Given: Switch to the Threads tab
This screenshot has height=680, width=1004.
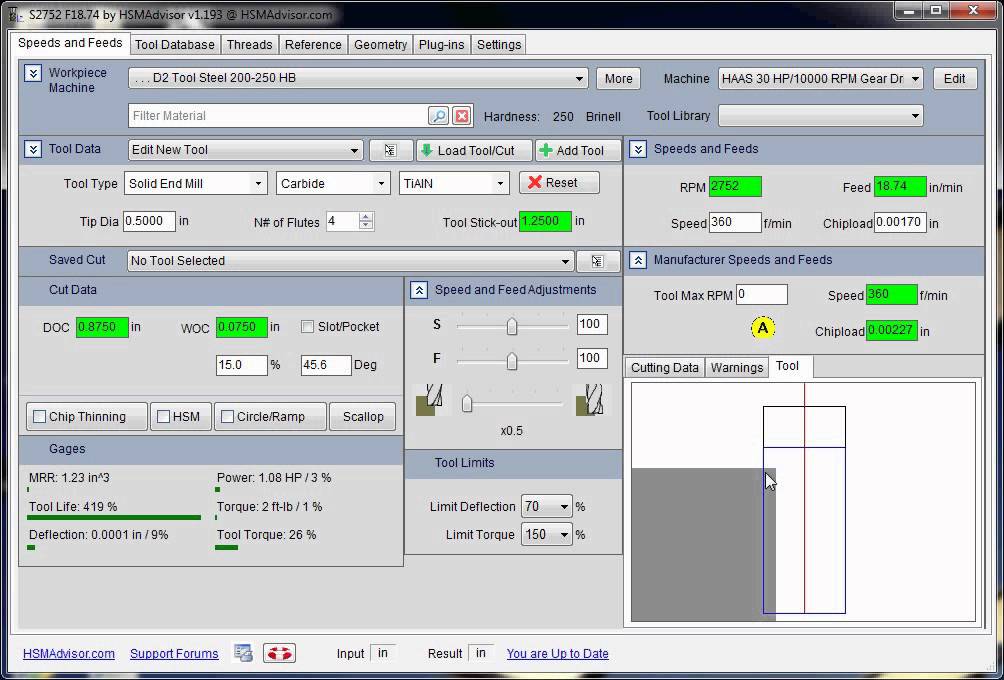Looking at the screenshot, I should [x=249, y=45].
